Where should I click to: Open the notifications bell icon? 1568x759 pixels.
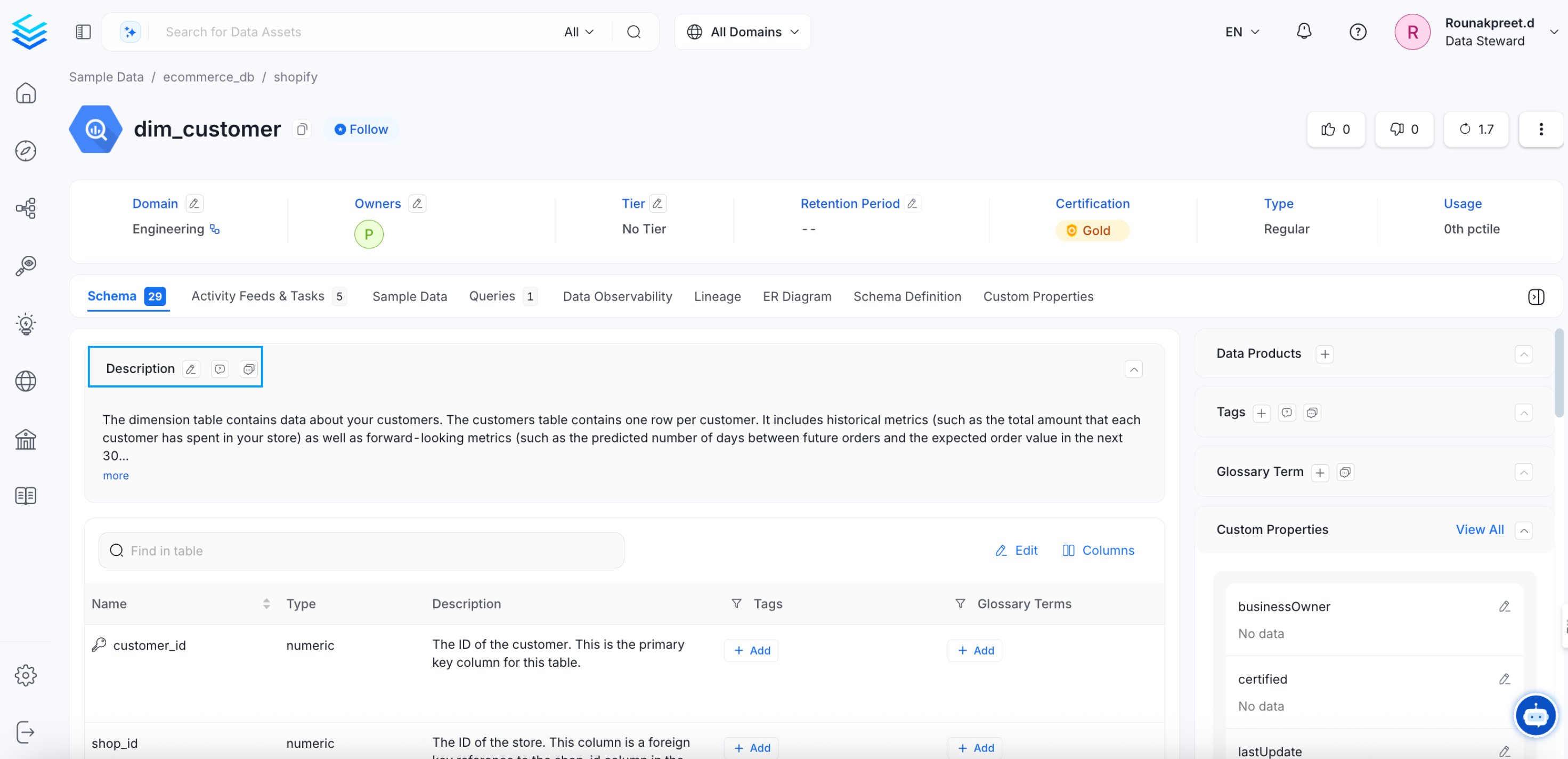pyautogui.click(x=1304, y=31)
